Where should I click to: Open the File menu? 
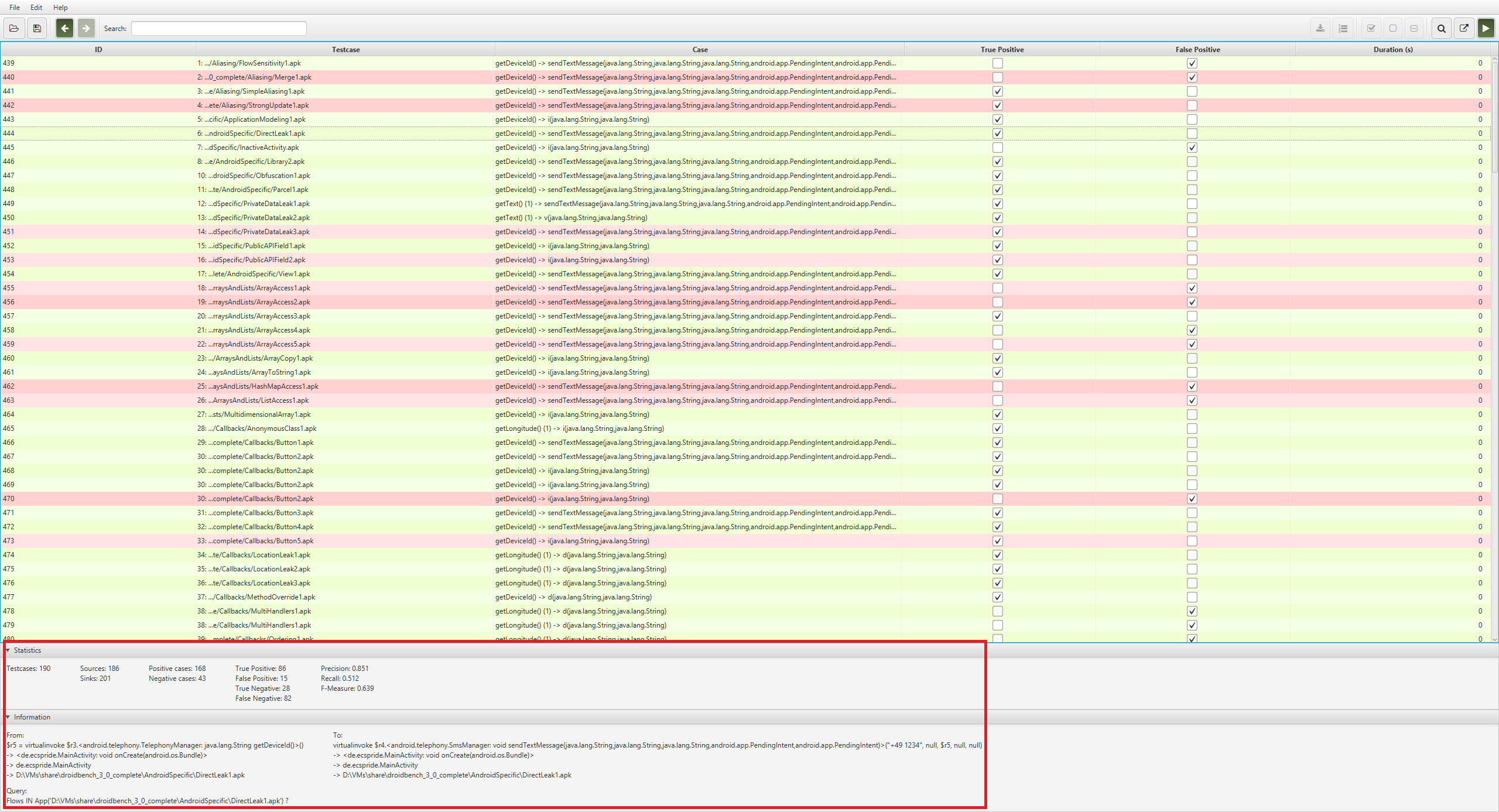(x=15, y=8)
